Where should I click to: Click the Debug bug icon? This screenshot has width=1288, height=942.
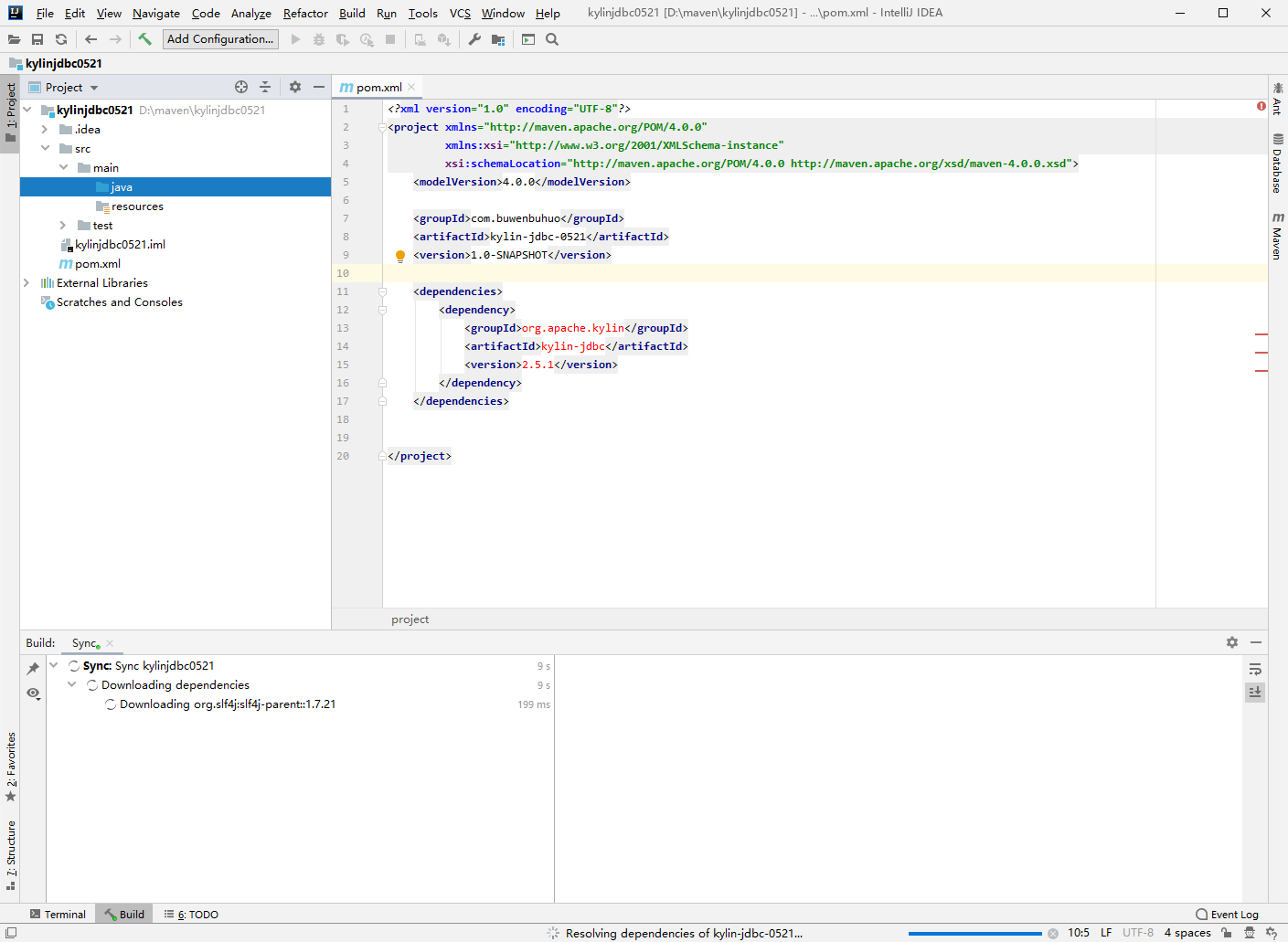319,39
